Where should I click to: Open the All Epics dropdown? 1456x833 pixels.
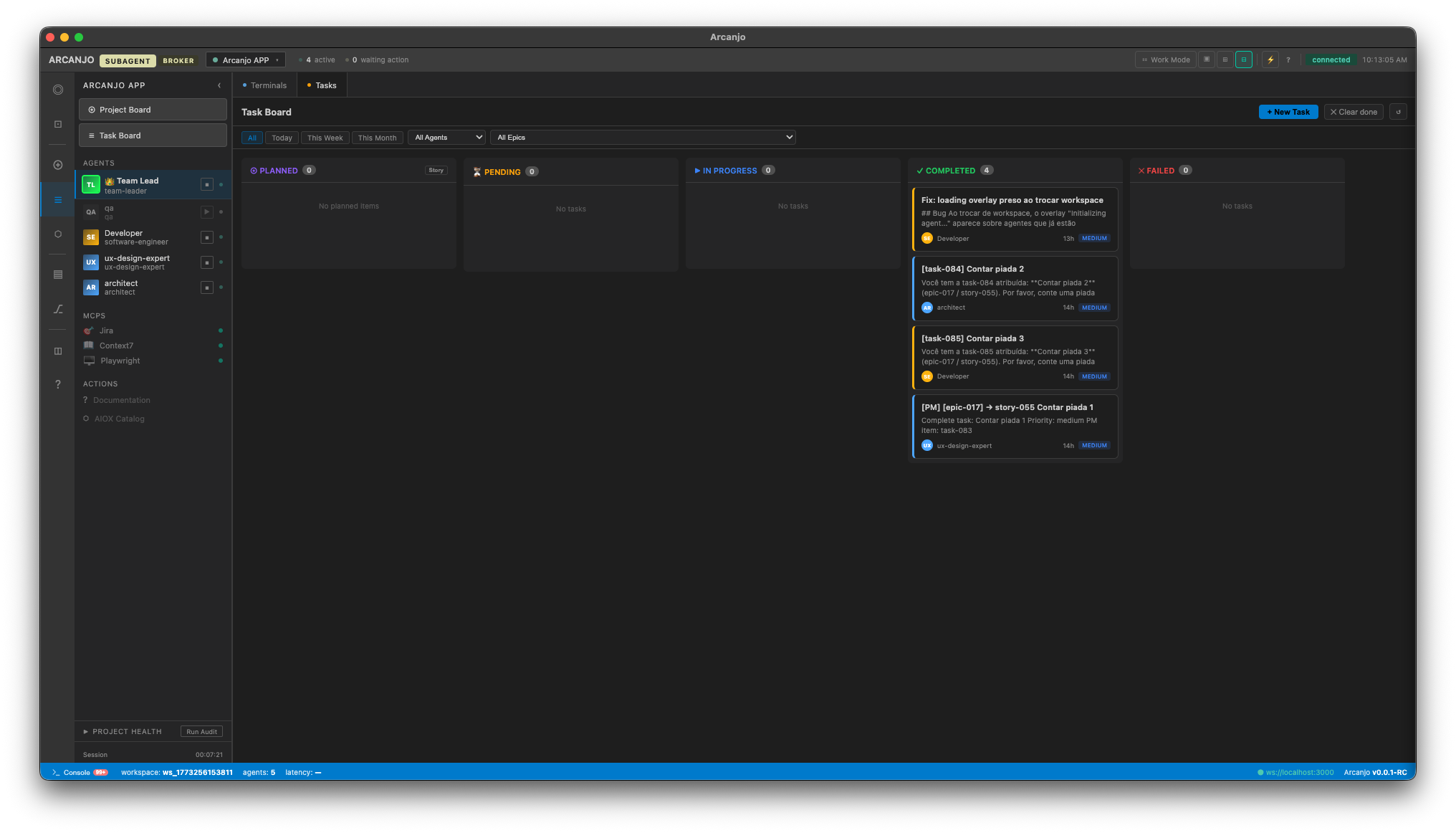click(643, 137)
